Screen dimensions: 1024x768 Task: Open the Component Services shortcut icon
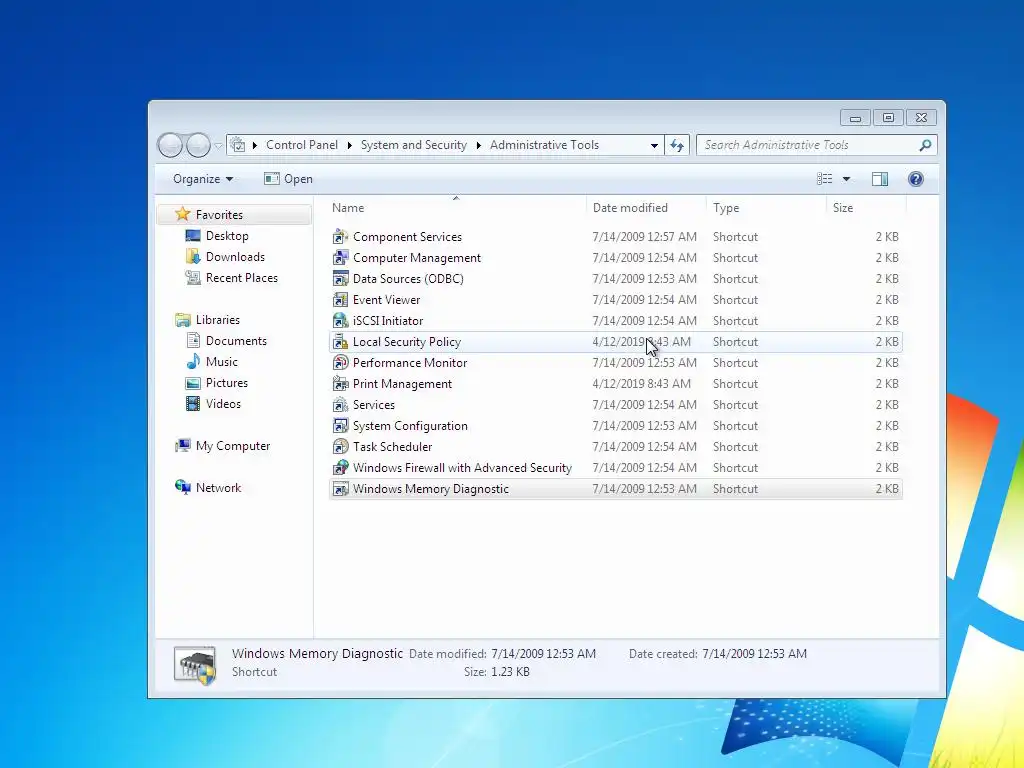(340, 236)
